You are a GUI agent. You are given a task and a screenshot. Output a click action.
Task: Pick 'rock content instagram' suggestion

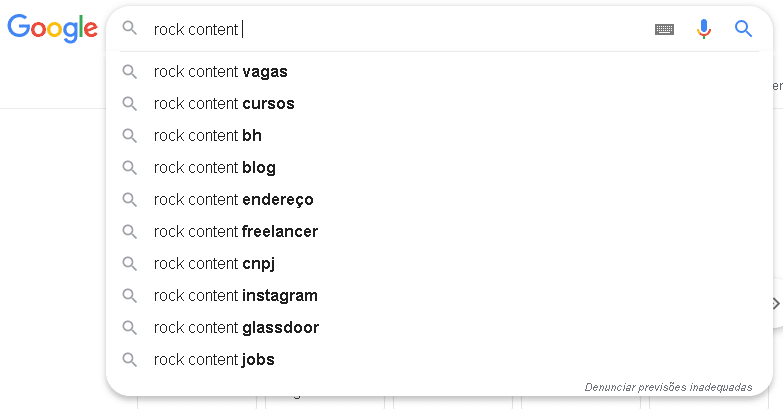235,296
